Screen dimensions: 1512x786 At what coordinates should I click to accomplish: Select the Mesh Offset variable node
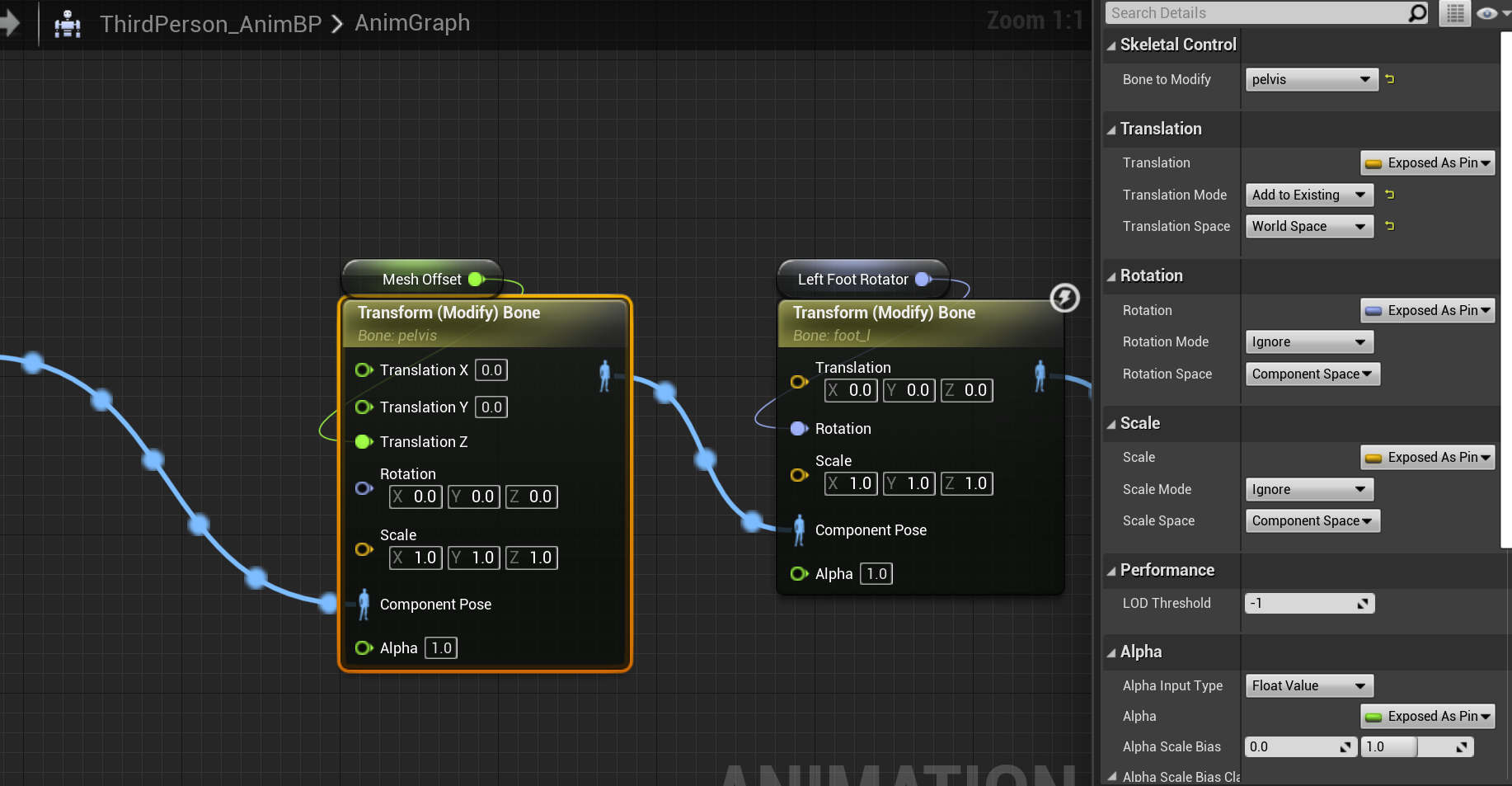(420, 280)
